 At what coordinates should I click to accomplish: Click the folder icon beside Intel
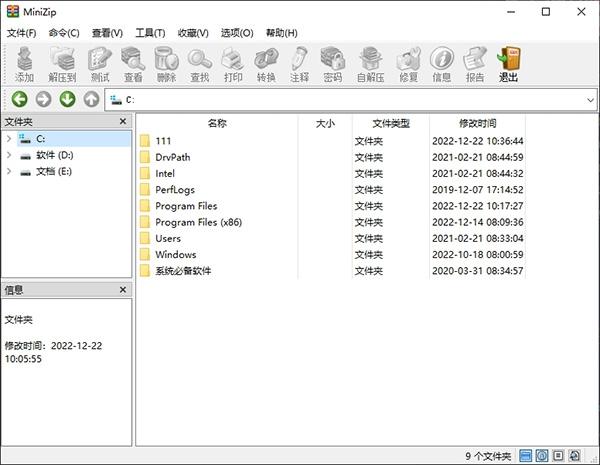(145, 173)
